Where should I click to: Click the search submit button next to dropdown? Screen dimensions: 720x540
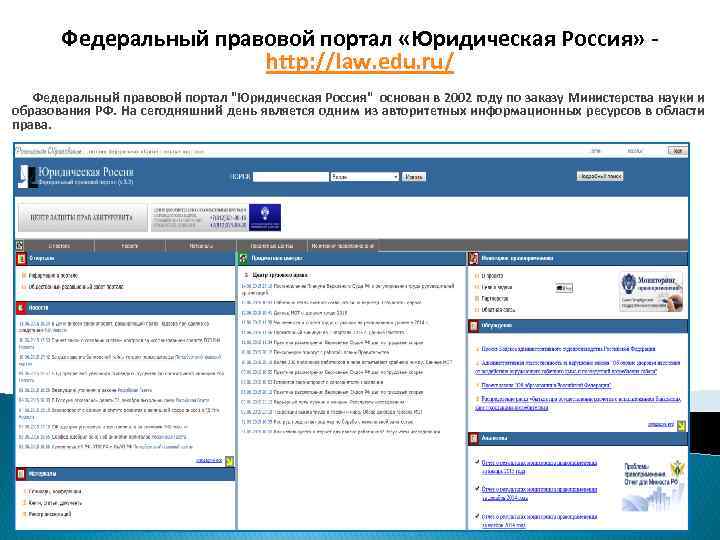tap(414, 177)
